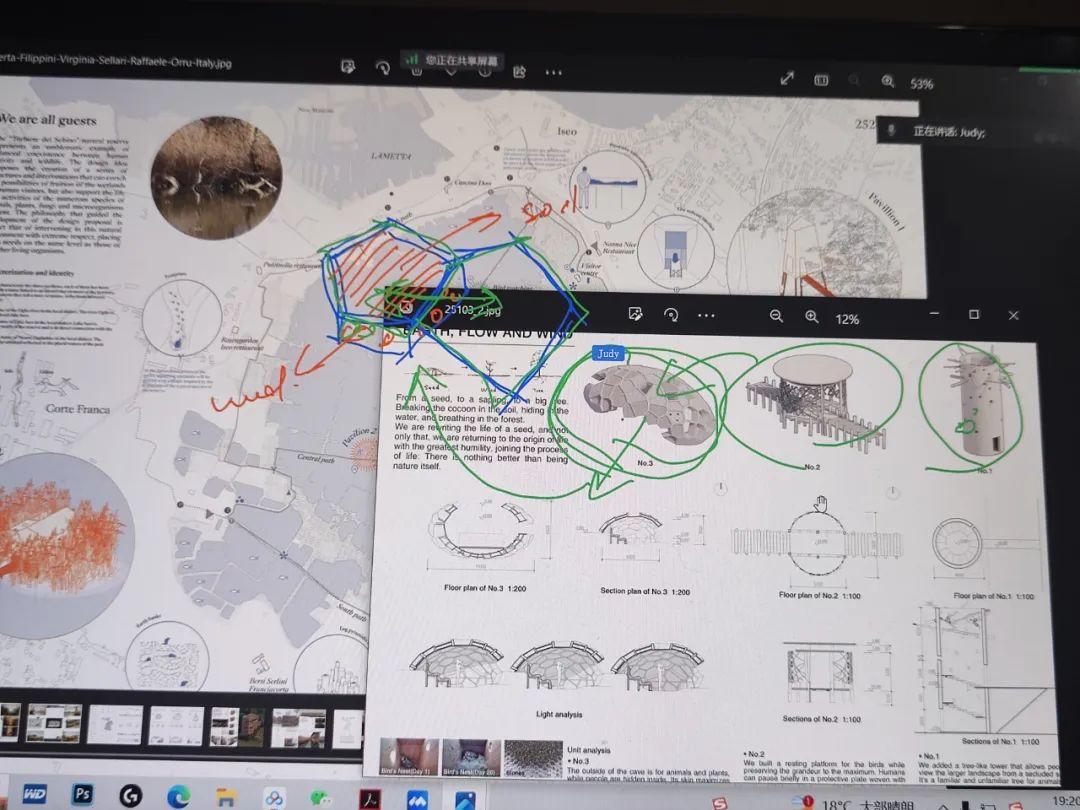Enter full screen with the diagonal arrows icon
The height and width of the screenshot is (810, 1080).
pyautogui.click(x=787, y=78)
